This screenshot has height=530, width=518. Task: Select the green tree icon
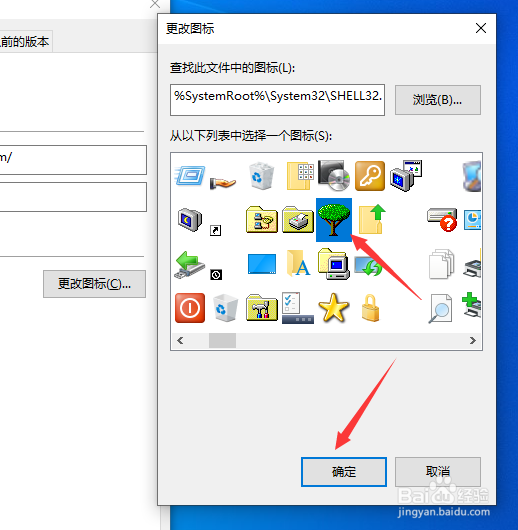[334, 220]
